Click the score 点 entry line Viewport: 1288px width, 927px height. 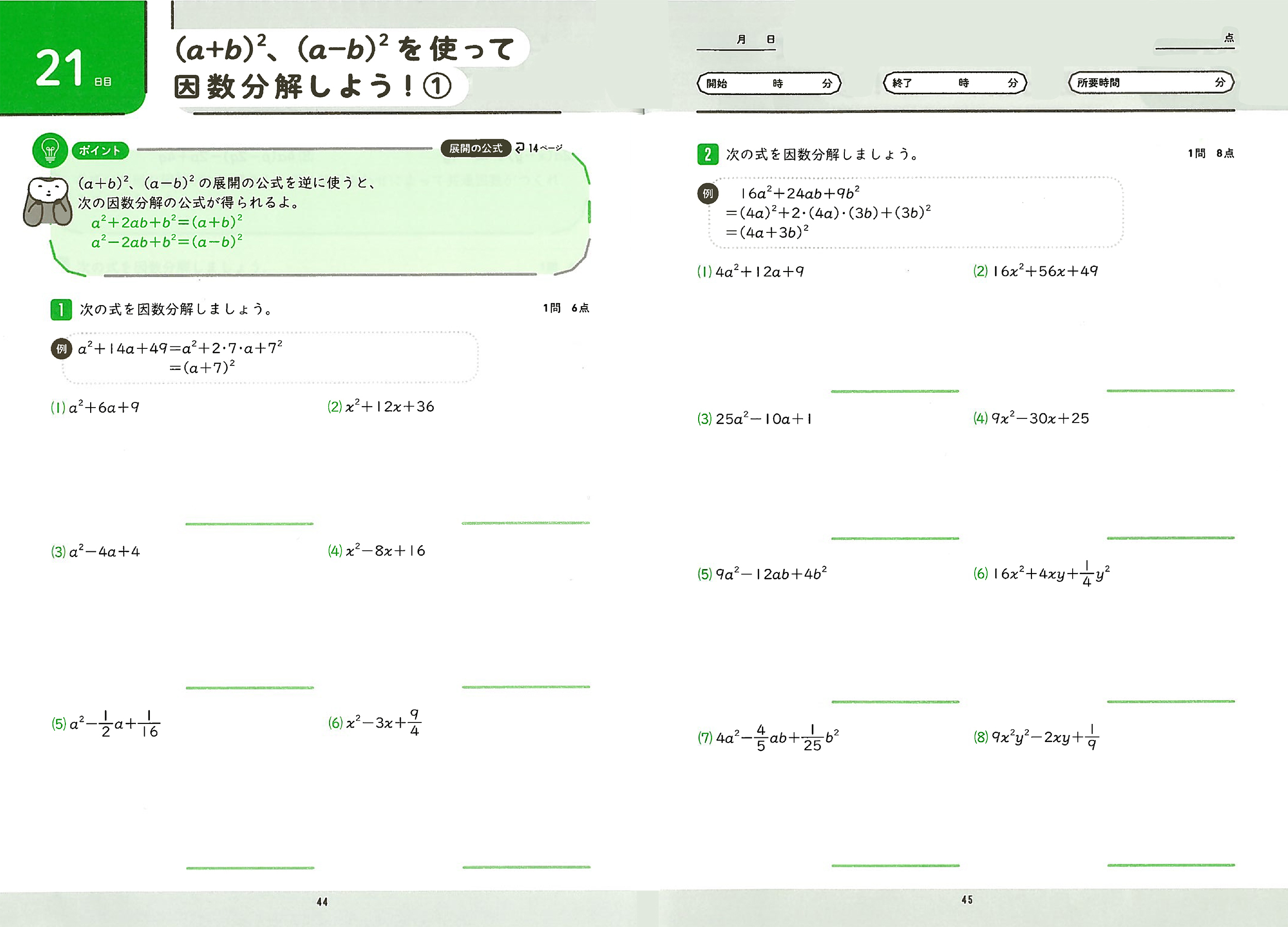(1195, 40)
